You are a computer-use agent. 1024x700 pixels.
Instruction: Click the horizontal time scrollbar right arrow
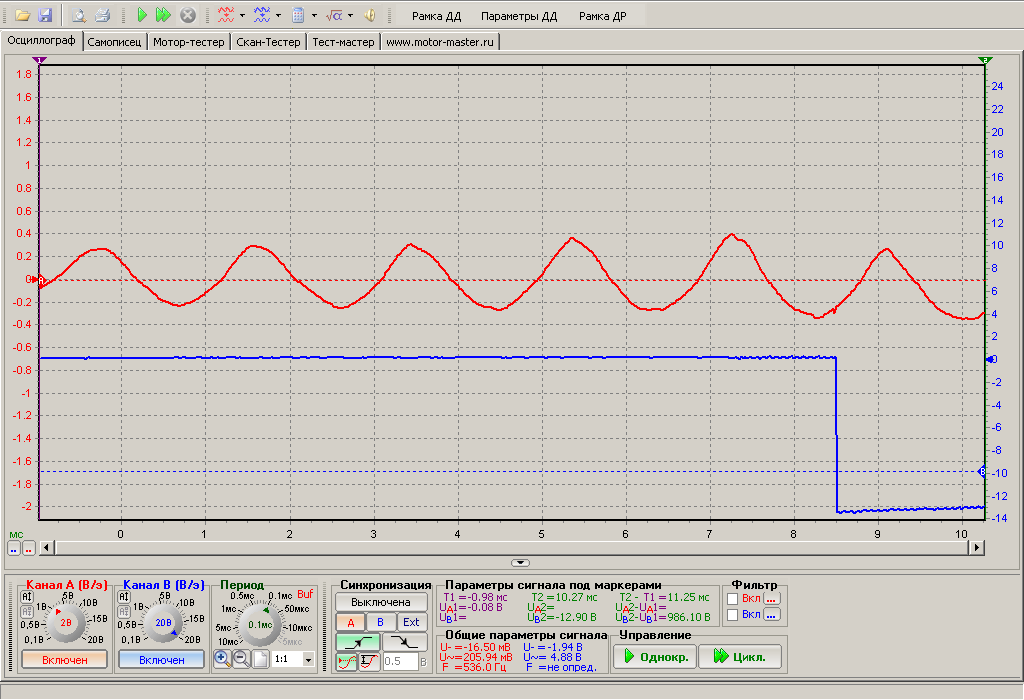976,547
